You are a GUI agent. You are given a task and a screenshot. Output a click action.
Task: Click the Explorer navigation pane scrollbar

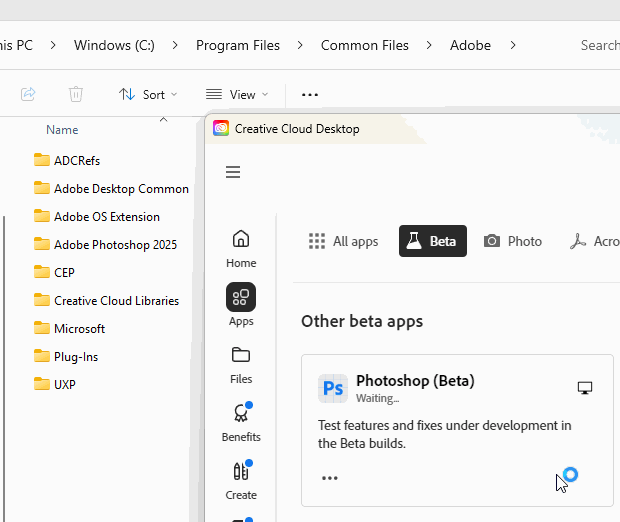pyautogui.click(x=4, y=368)
